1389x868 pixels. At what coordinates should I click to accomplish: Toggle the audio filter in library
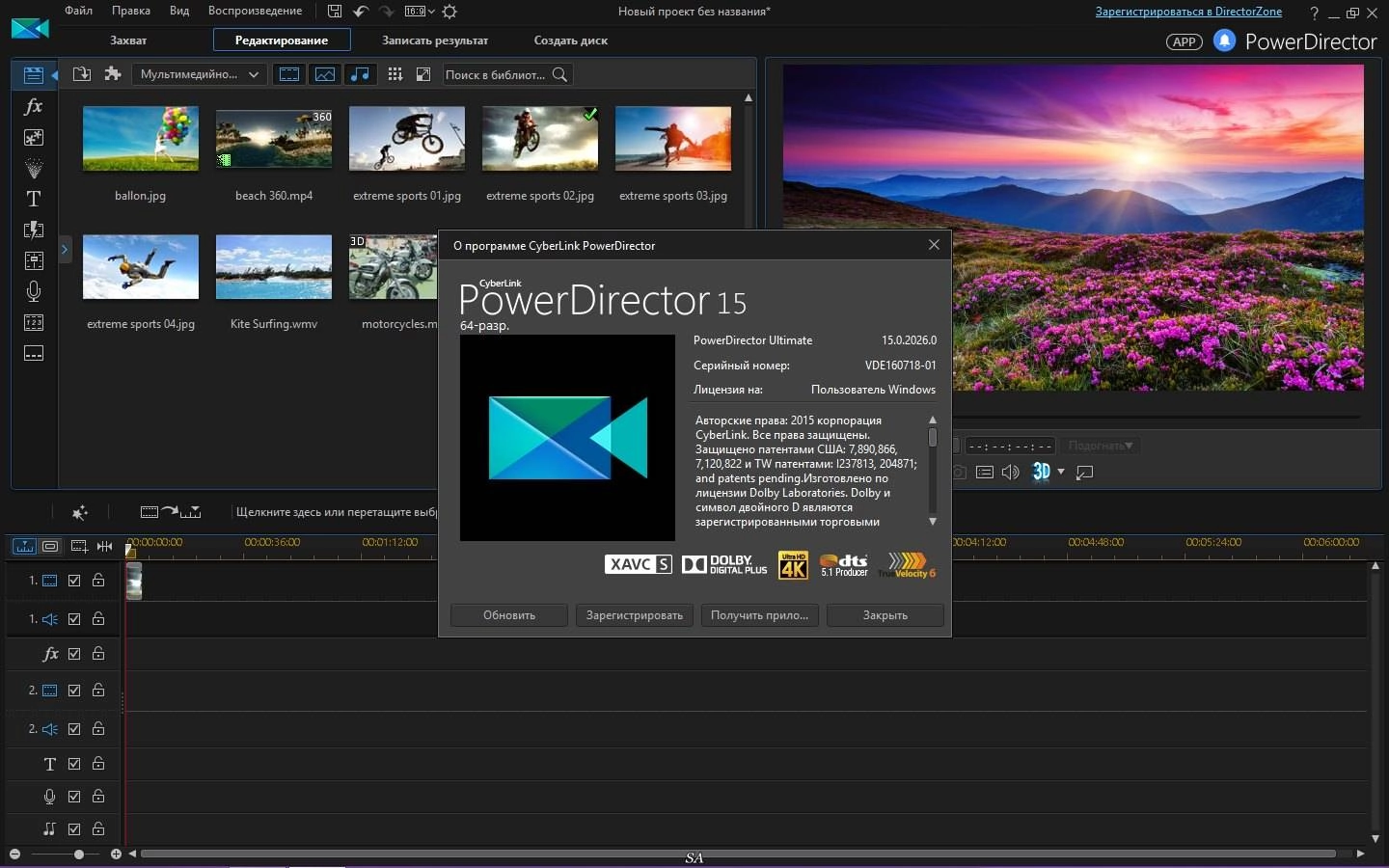pyautogui.click(x=360, y=74)
